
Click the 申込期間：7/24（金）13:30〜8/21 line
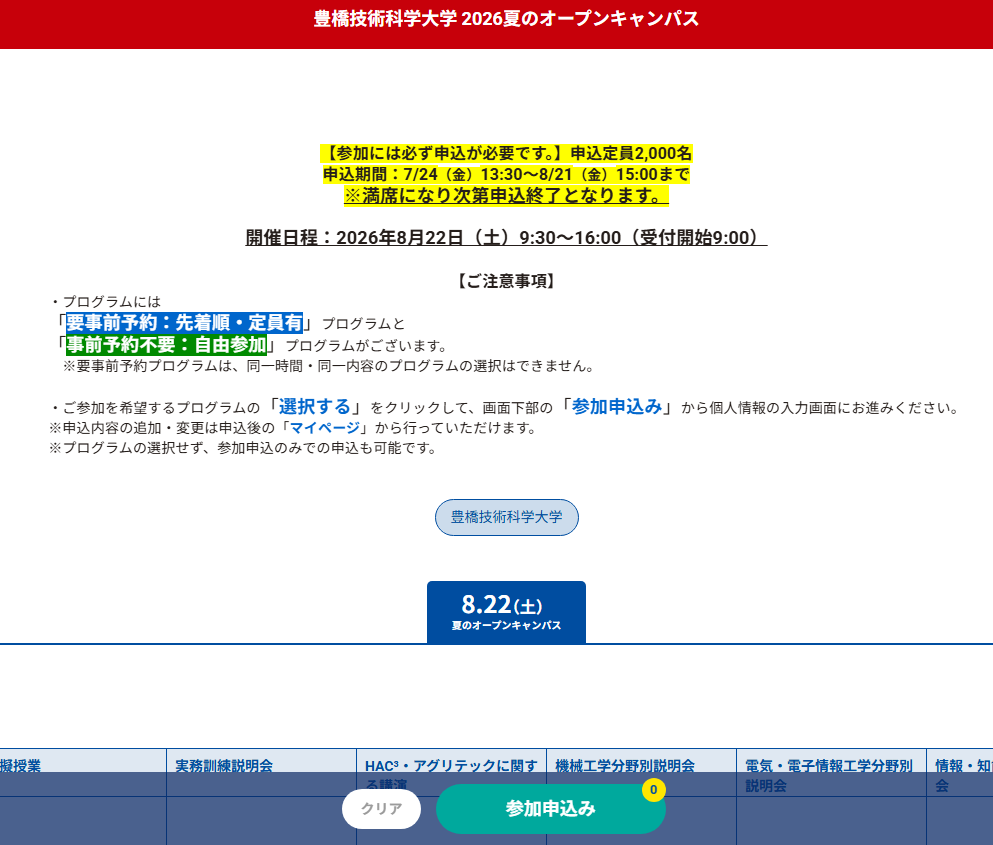pos(506,174)
